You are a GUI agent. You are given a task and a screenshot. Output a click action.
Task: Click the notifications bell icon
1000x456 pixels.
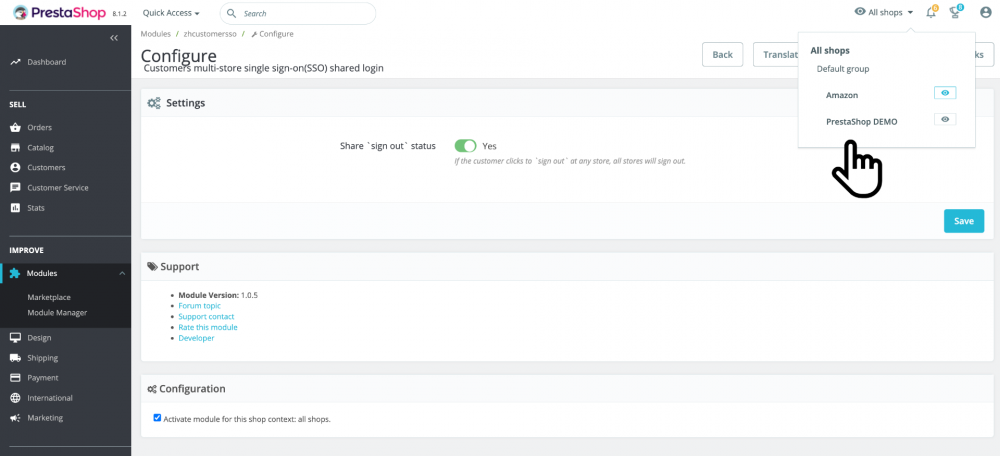(x=932, y=13)
